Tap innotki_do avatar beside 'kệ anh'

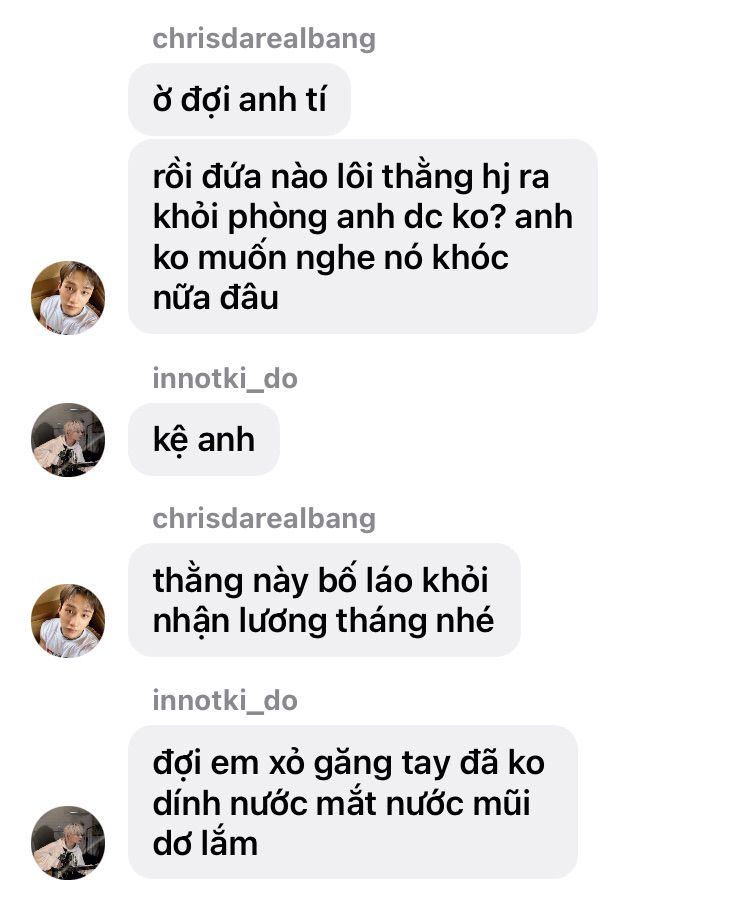(68, 440)
